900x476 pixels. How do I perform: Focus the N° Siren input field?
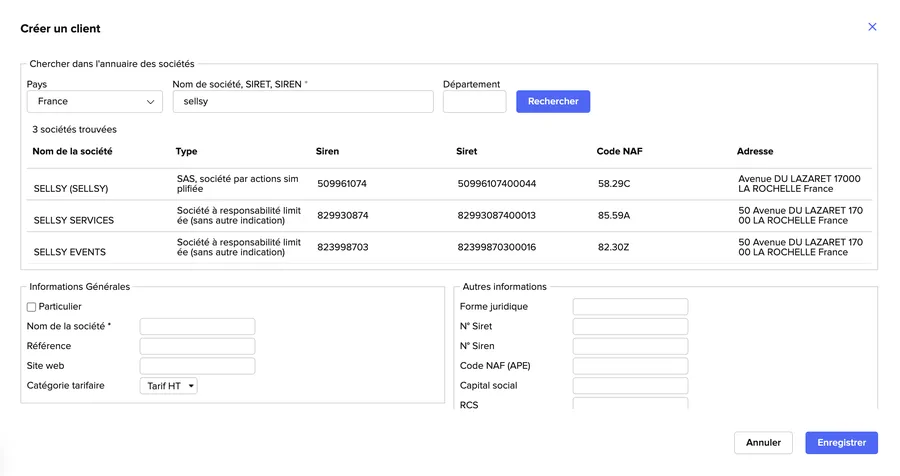point(630,346)
